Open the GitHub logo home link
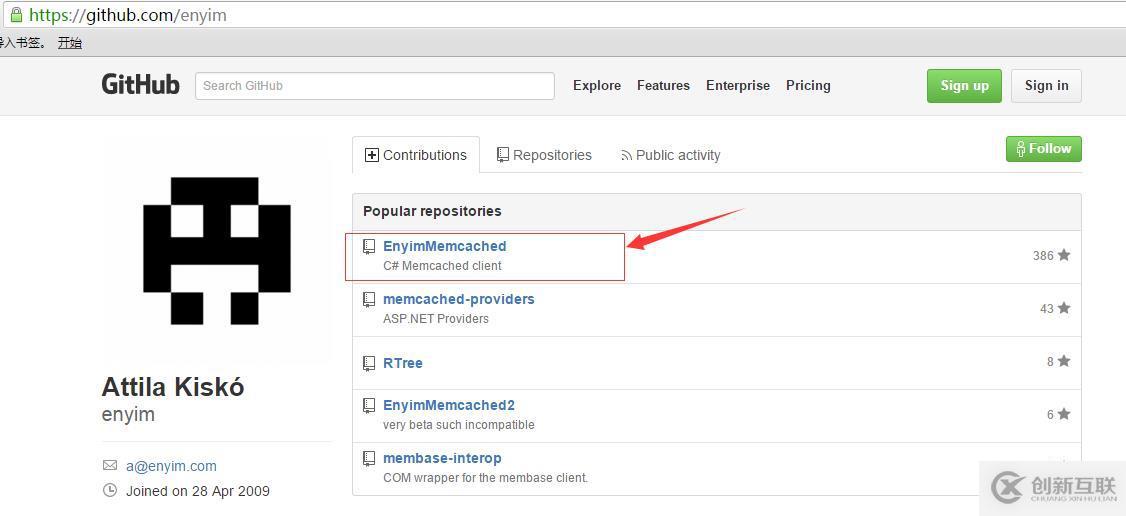The width and height of the screenshot is (1126, 516). 140,85
